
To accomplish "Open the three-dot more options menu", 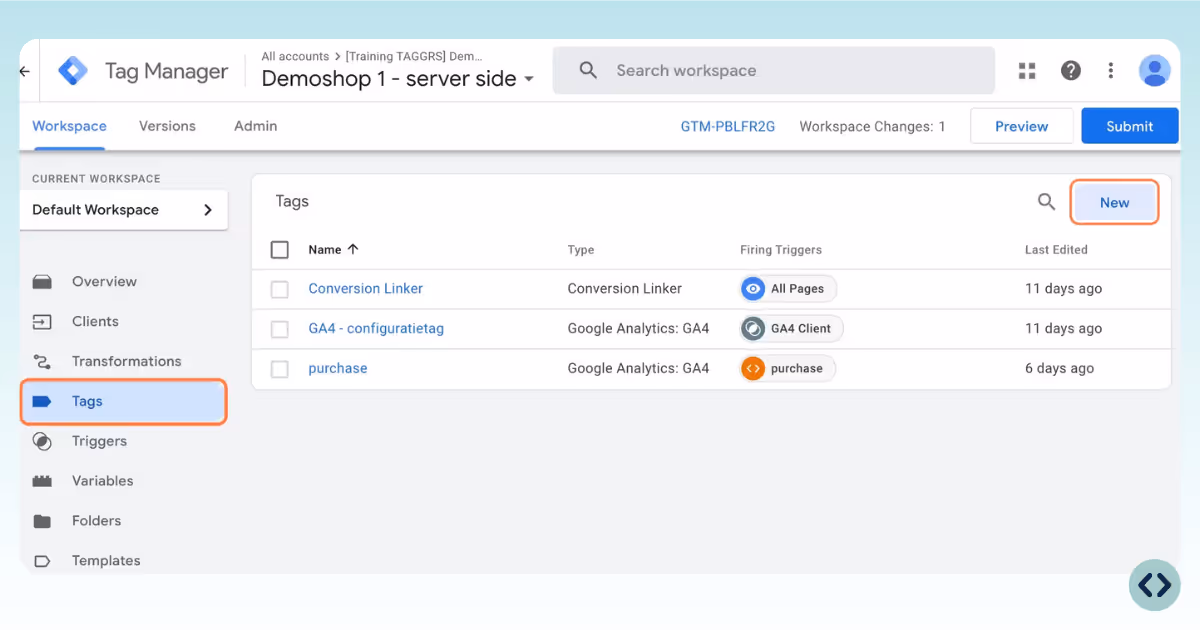I will pos(1111,71).
